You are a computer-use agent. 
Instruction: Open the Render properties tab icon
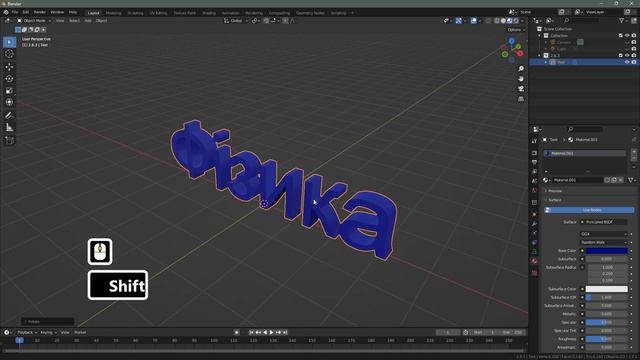(534, 153)
